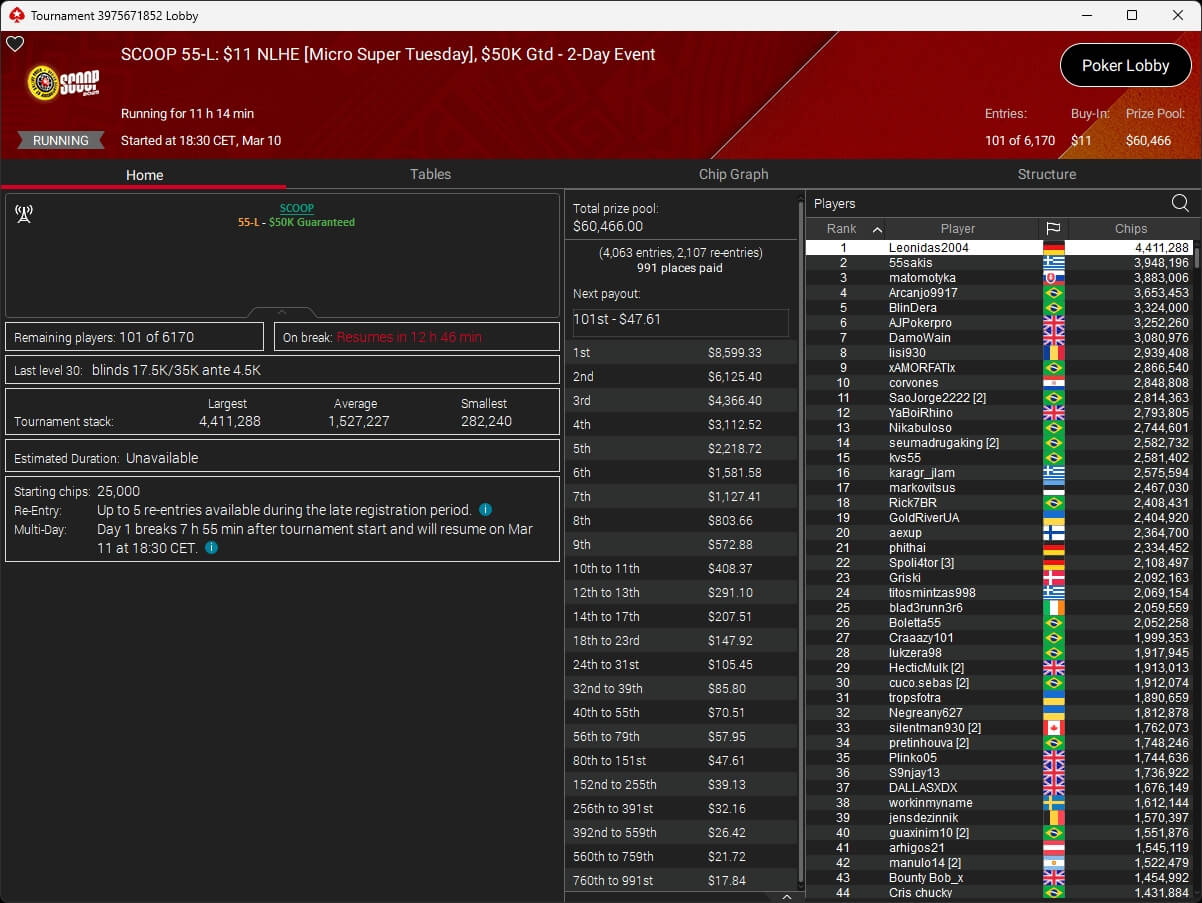The width and height of the screenshot is (1202, 903).
Task: Click the info icon beside Multi-Day
Action: pos(212,548)
